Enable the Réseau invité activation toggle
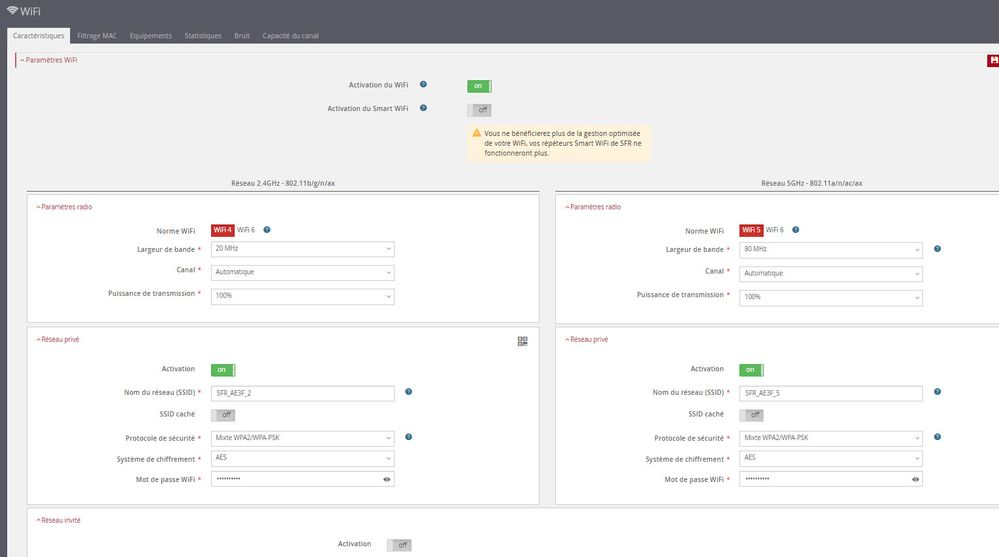Image resolution: width=999 pixels, height=557 pixels. (399, 545)
